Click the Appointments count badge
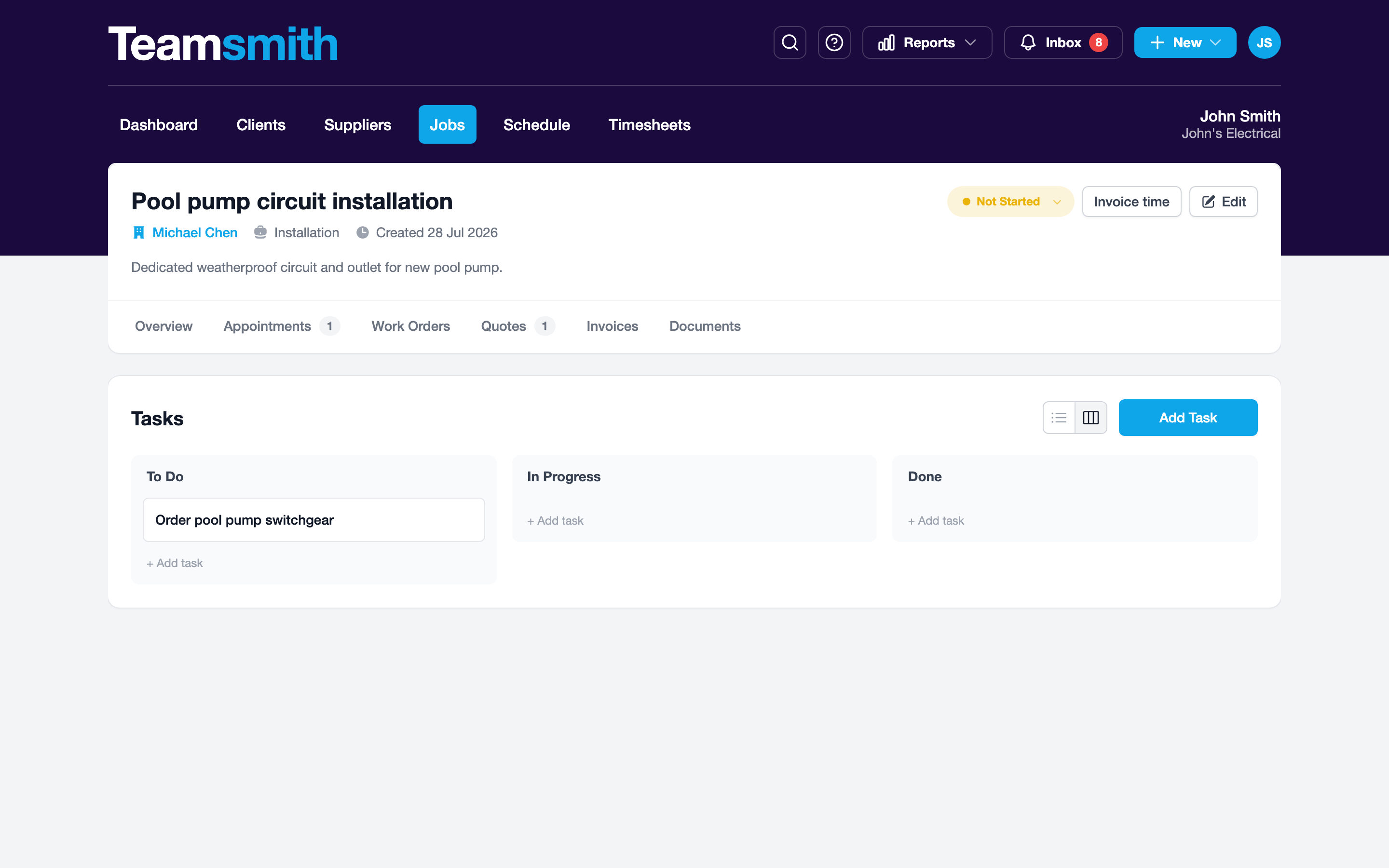The width and height of the screenshot is (1389, 868). pos(329,326)
